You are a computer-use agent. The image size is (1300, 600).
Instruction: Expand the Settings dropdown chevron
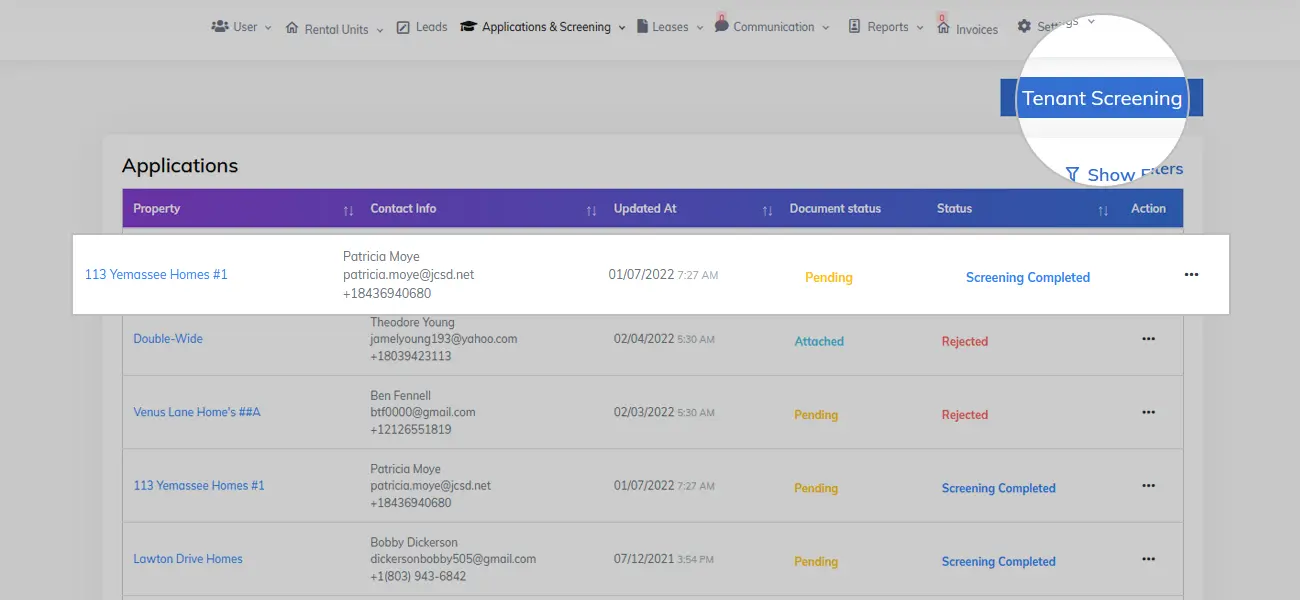[1090, 22]
